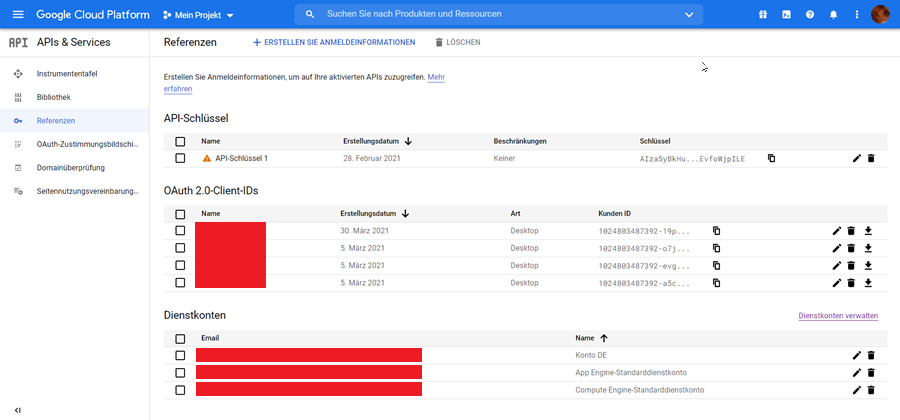The image size is (900, 420).
Task: Edit API-Schlüssel 1 with pencil icon
Action: 857,158
